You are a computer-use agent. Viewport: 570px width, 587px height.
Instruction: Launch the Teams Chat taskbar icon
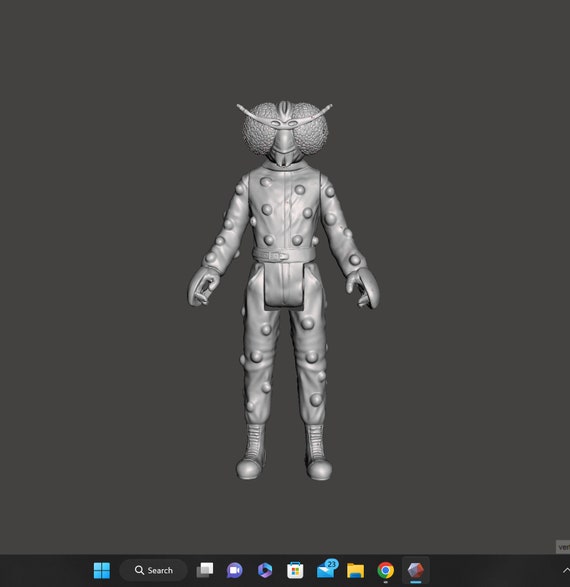coord(235,571)
